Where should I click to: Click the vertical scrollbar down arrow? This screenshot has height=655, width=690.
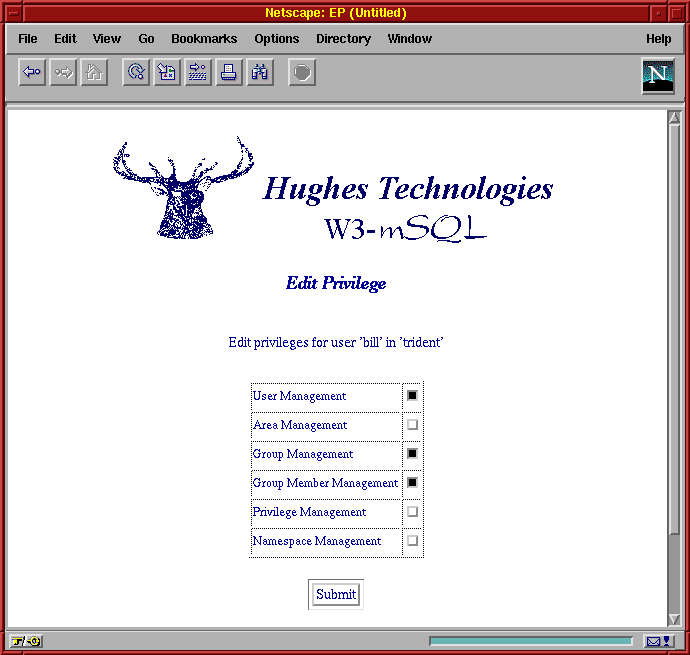coord(674,619)
